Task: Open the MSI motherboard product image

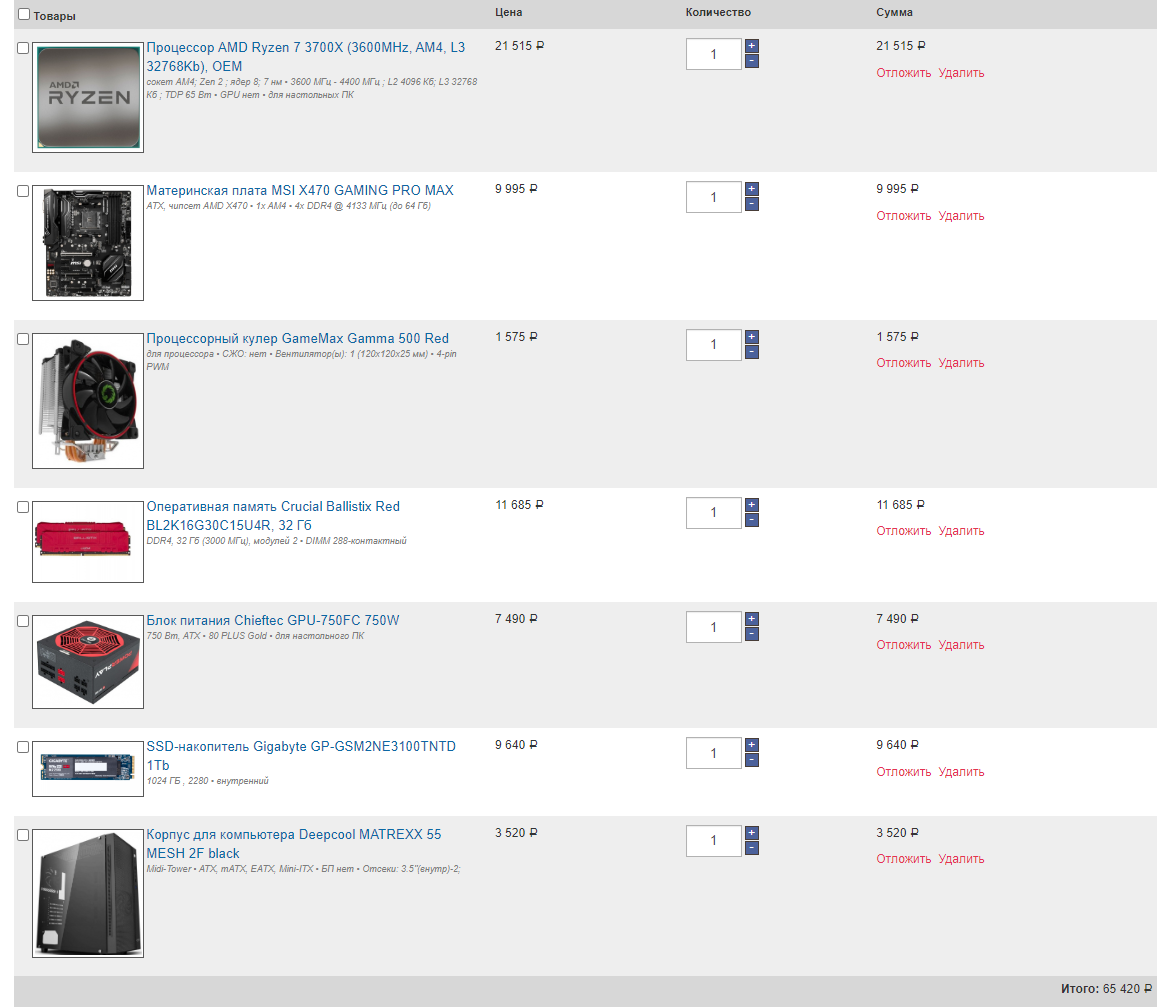Action: (88, 242)
